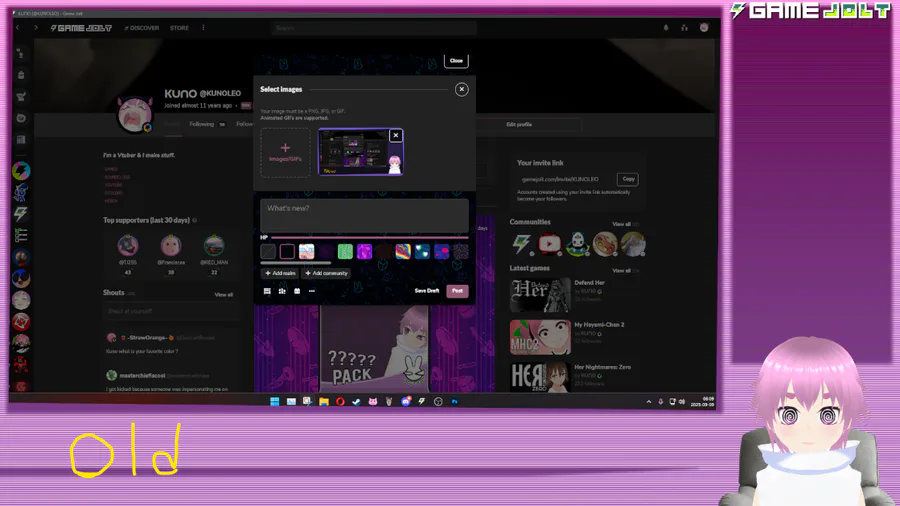Pick the rainbow striped background swatch
The height and width of the screenshot is (506, 900).
403,251
